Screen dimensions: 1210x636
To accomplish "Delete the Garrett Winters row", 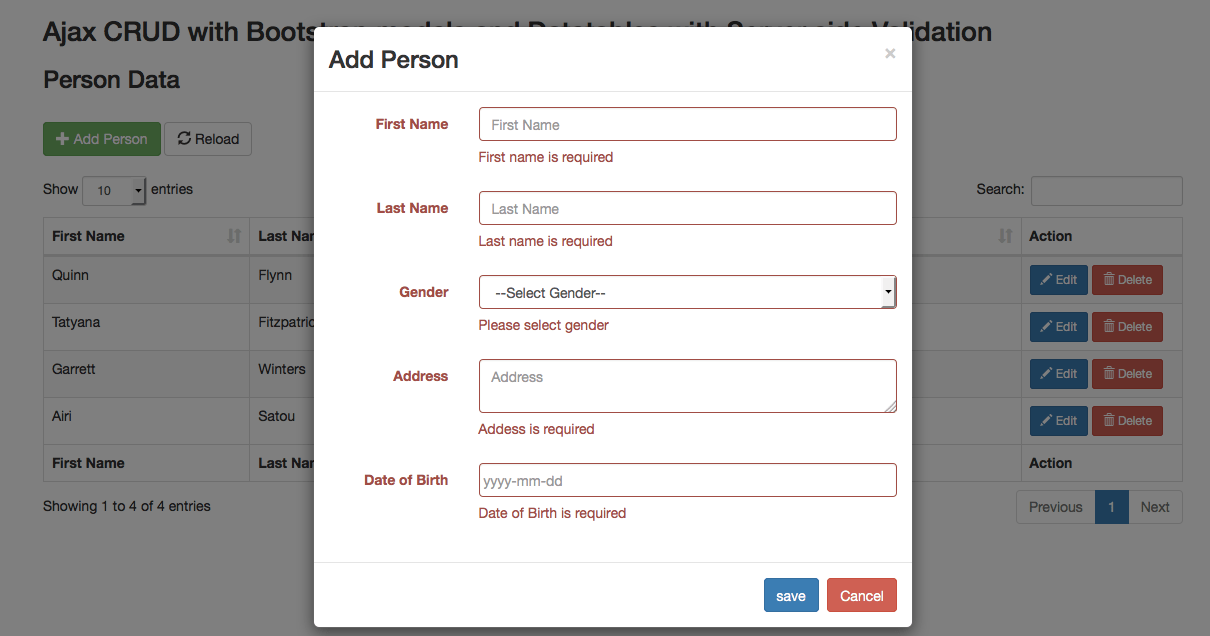I will click(1127, 374).
